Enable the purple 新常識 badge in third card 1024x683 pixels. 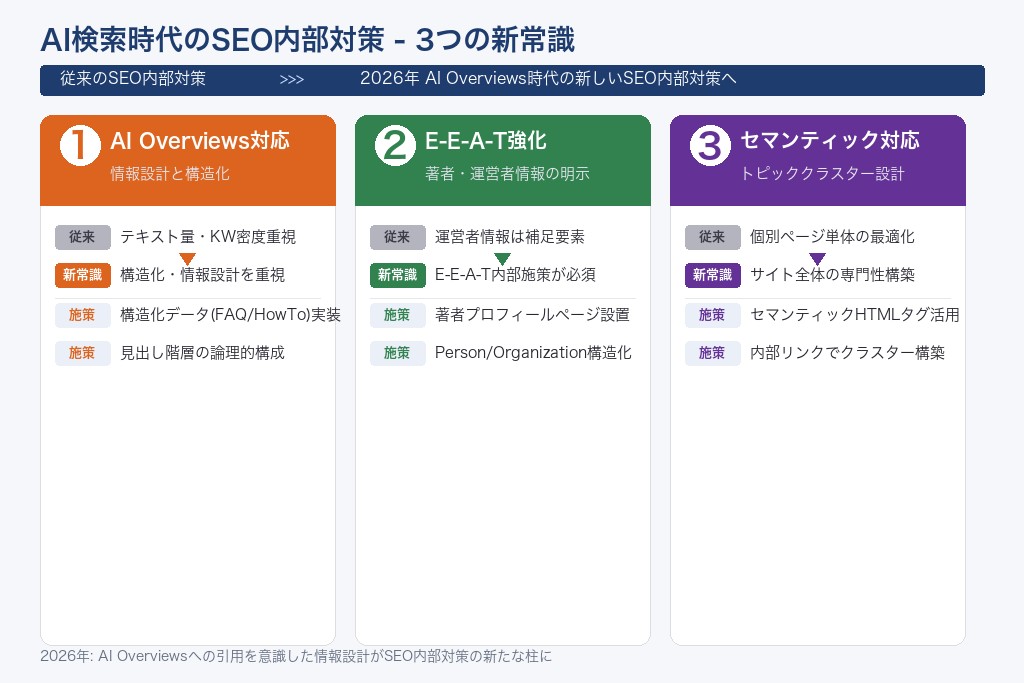click(712, 275)
